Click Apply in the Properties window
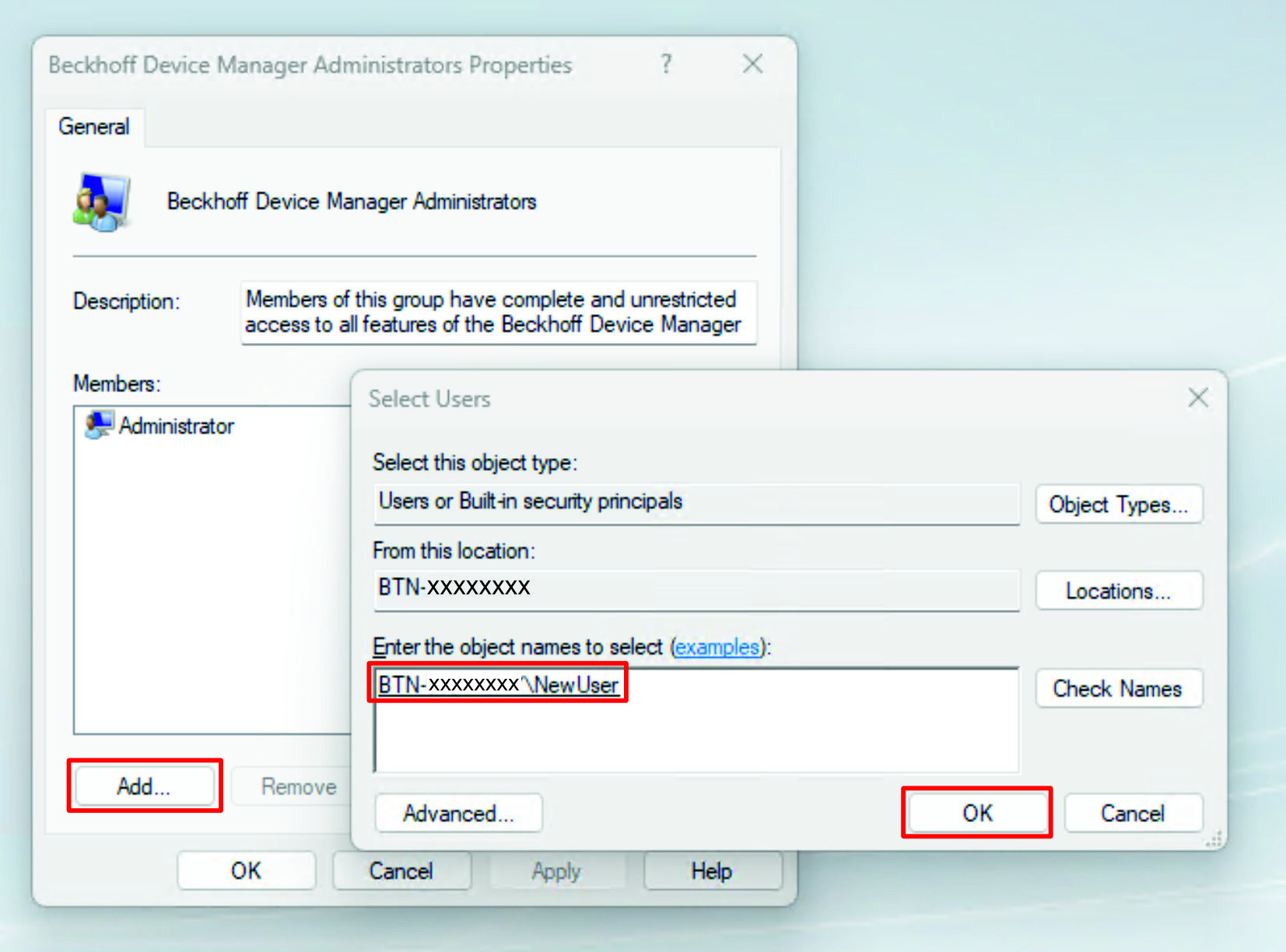Image resolution: width=1286 pixels, height=952 pixels. click(557, 870)
